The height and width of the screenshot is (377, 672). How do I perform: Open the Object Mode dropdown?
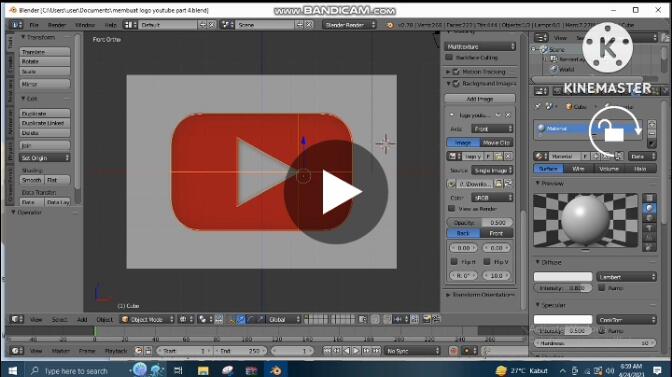(x=147, y=320)
